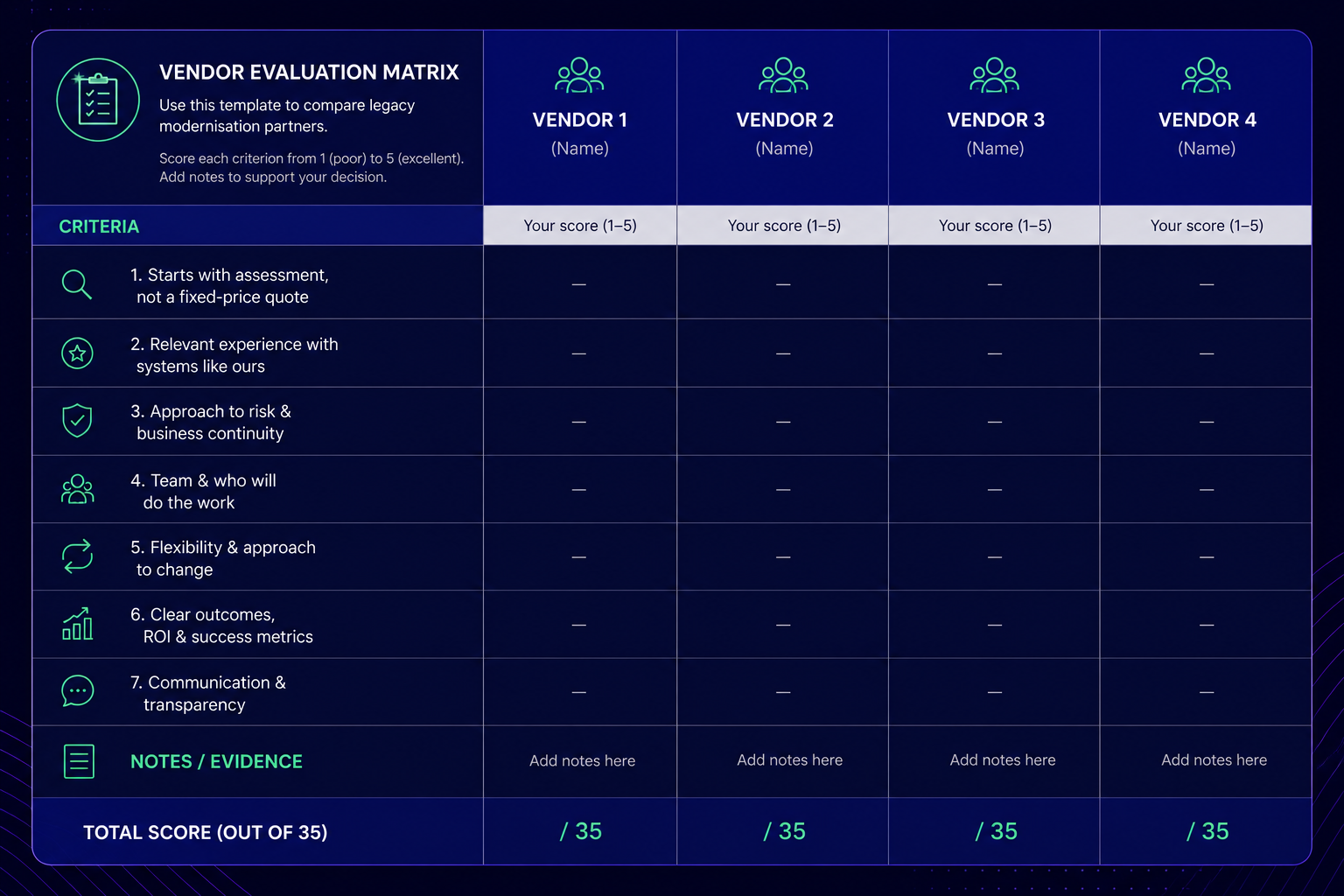Click Vendor 2 score dash for ROI criterion

point(783,625)
